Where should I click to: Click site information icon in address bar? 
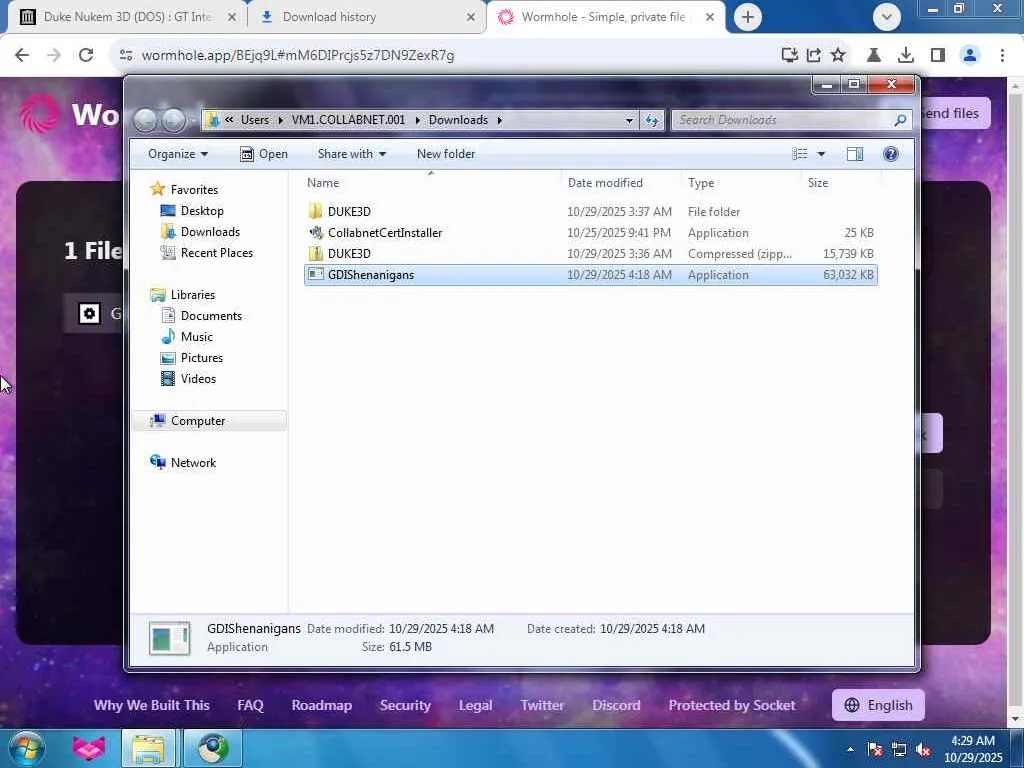click(x=126, y=56)
